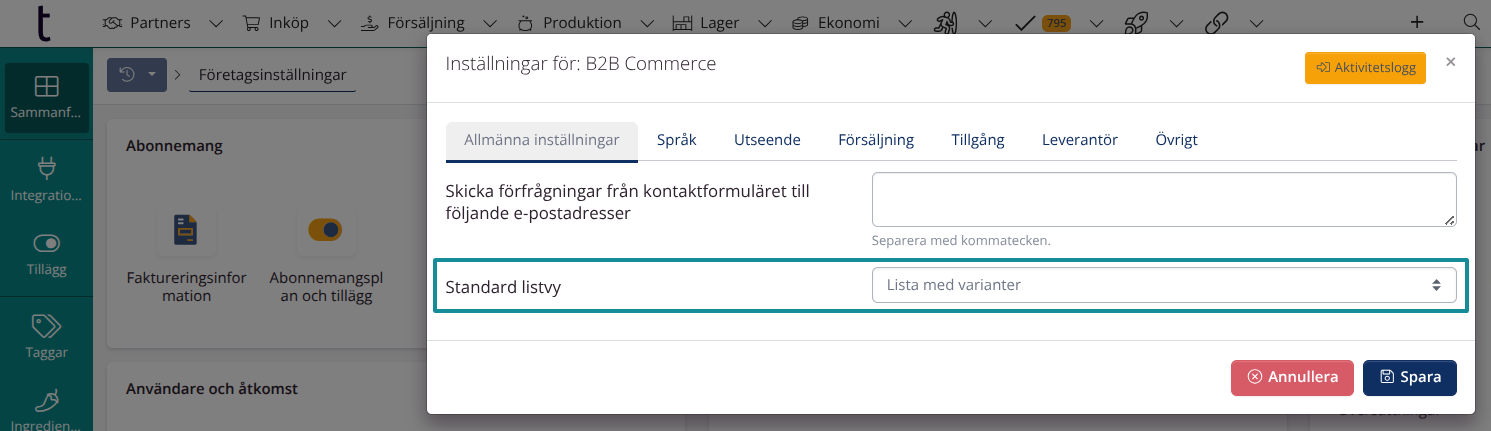Expand the chevron next to running person icon
The image size is (1491, 431).
tap(985, 22)
